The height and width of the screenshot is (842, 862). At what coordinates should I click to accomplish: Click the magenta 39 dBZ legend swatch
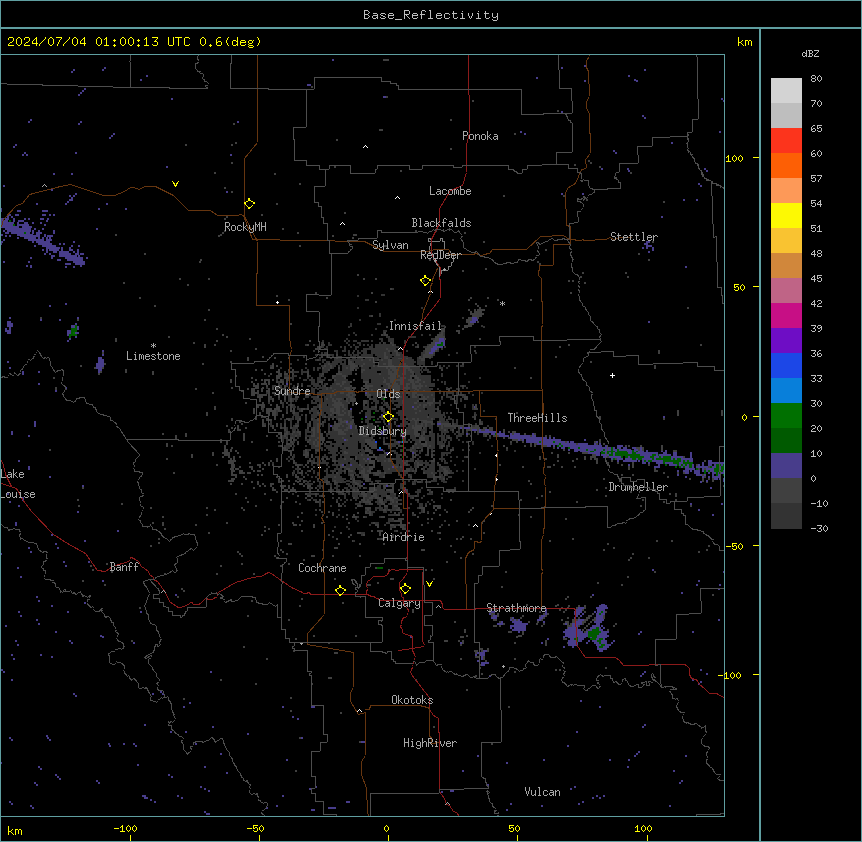click(x=786, y=315)
